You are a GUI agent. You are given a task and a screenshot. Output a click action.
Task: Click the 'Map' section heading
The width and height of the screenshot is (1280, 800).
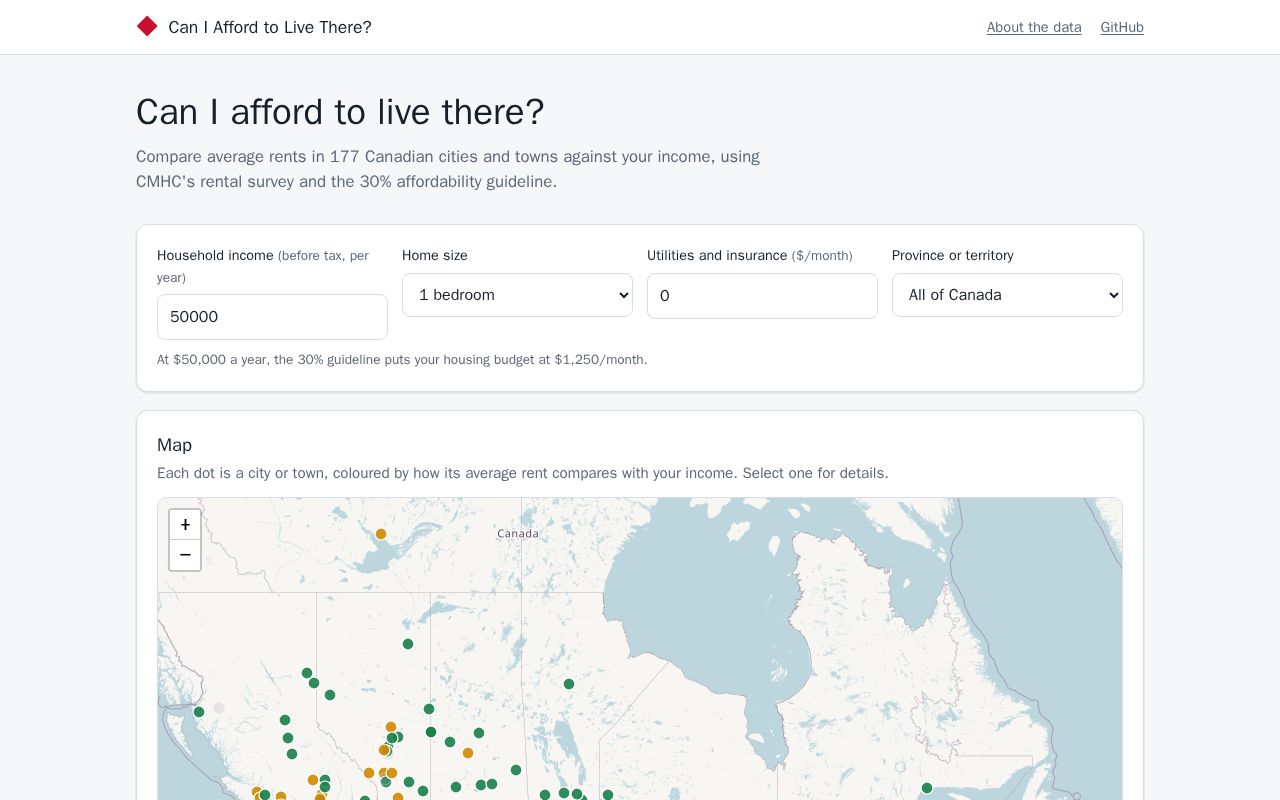(x=175, y=445)
